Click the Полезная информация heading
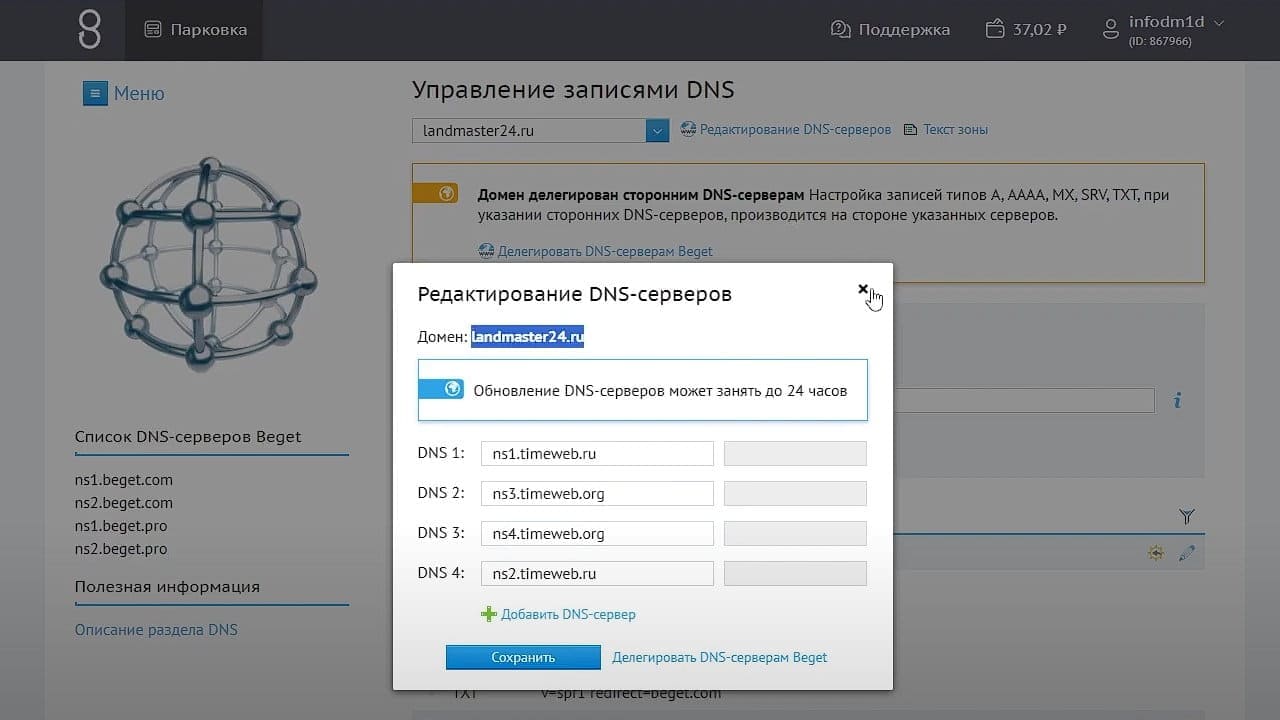Viewport: 1280px width, 720px height. [167, 587]
